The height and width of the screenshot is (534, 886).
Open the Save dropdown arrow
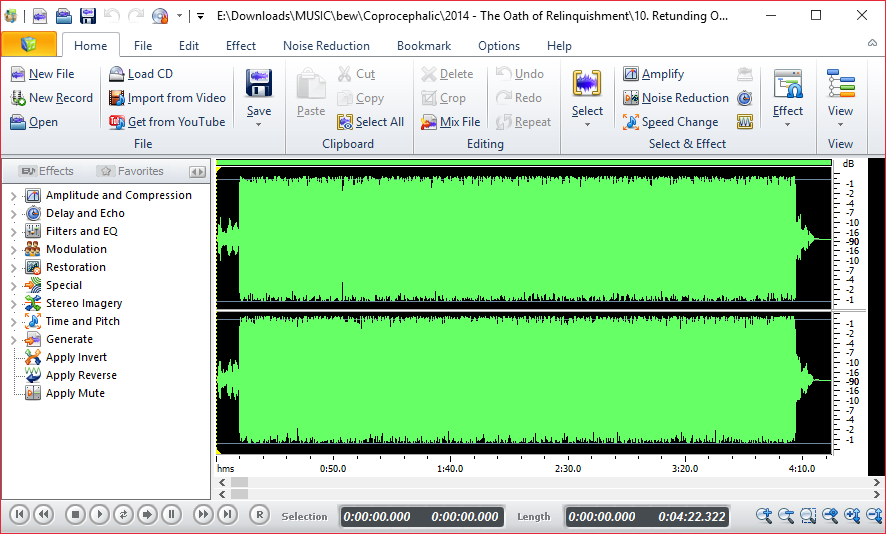tap(259, 124)
